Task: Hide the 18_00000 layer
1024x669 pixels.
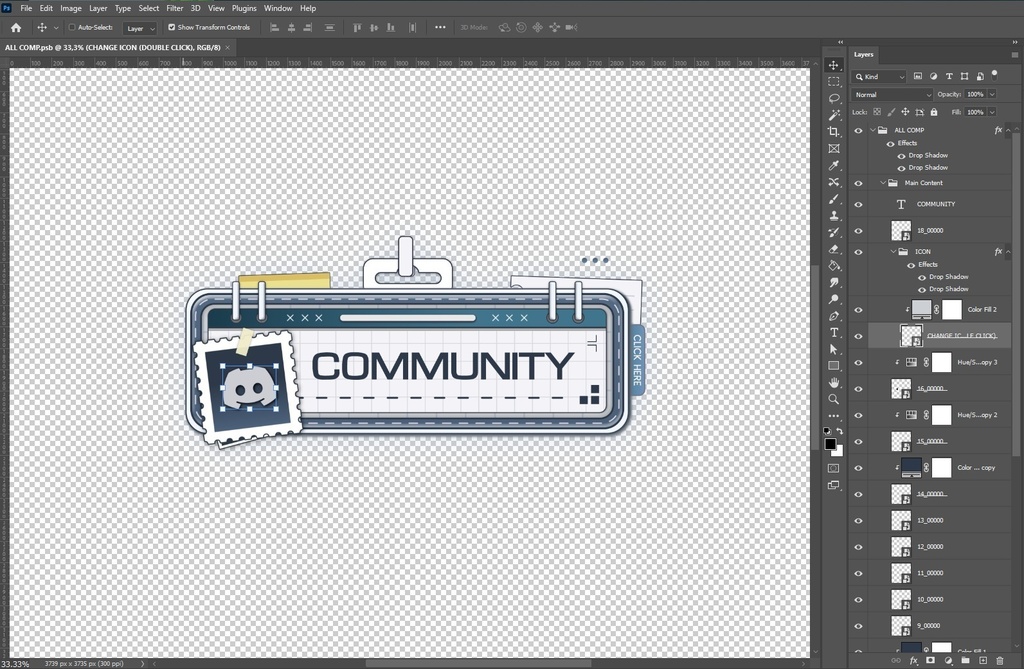Action: coord(858,231)
